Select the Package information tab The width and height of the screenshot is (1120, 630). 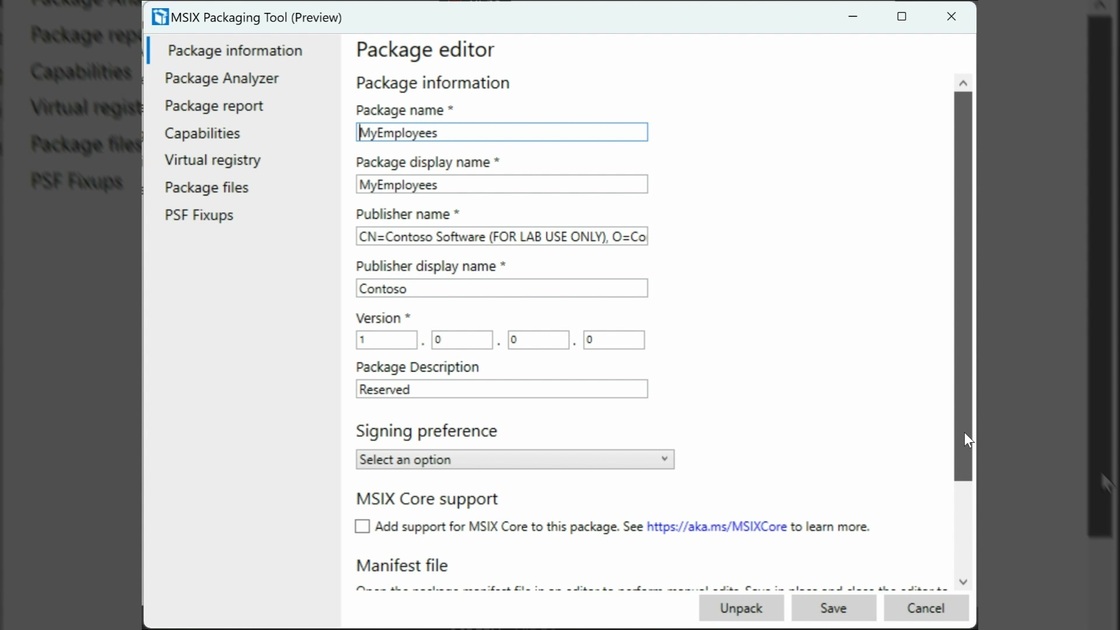234,51
